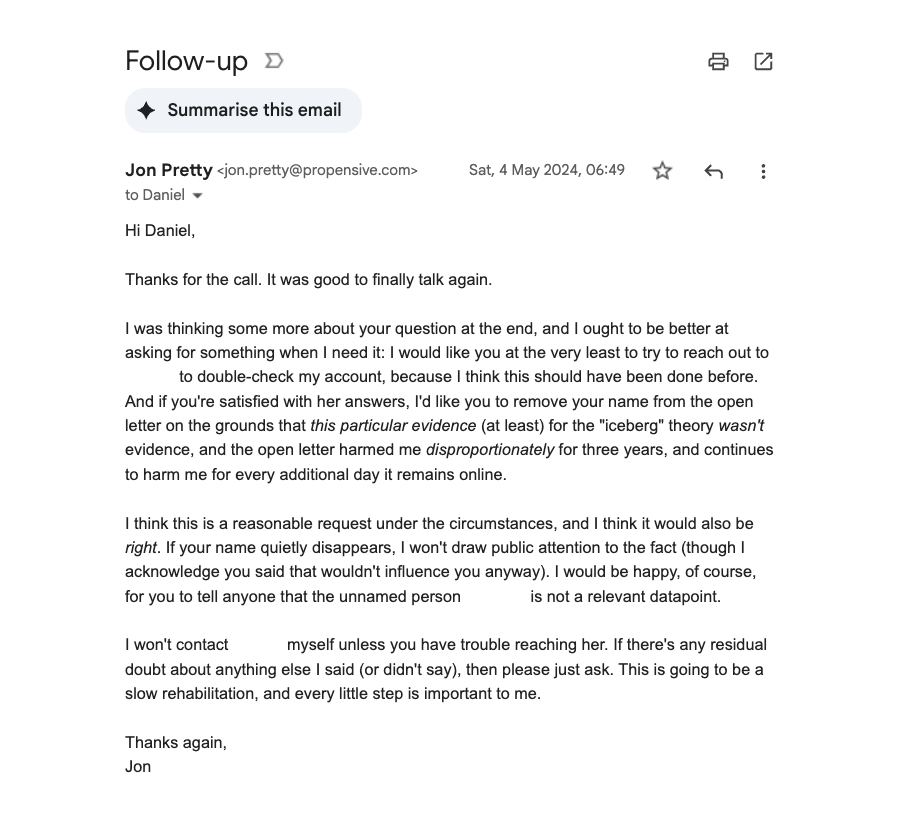
Task: Reply to Jon Pretty's message
Action: [713, 171]
